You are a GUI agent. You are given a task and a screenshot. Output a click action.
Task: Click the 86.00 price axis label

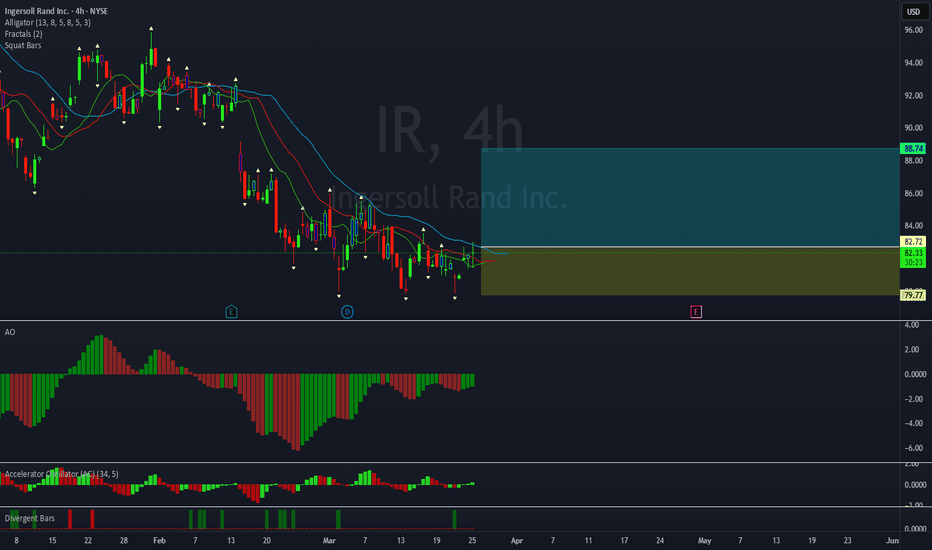tap(914, 193)
